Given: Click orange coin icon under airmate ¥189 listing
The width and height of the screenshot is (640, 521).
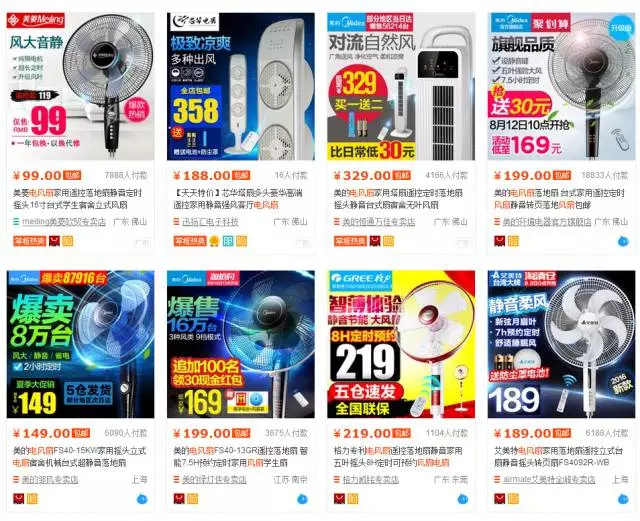Looking at the screenshot, I should tap(513, 499).
